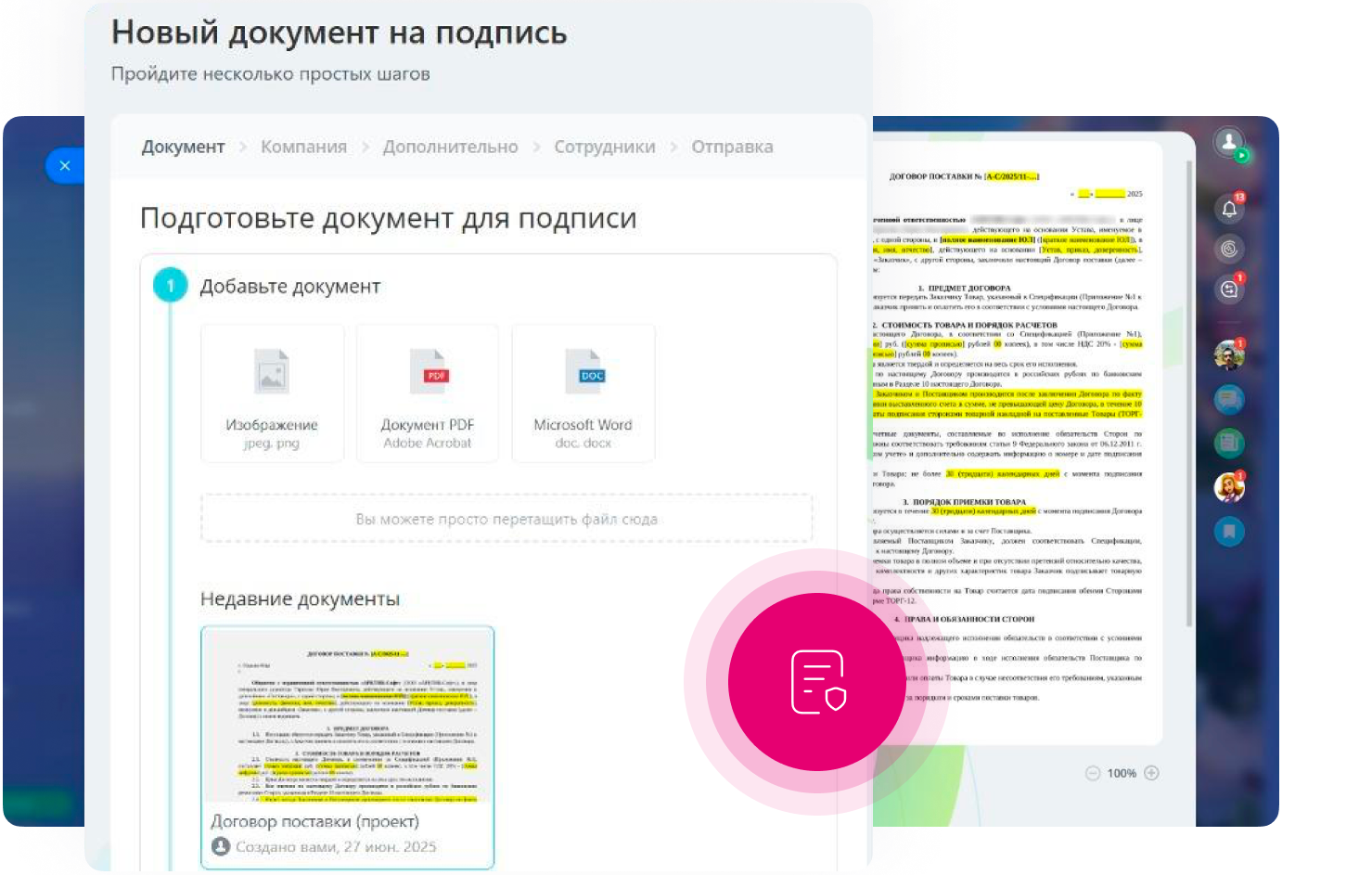Screen dimensions: 1372x875
Task: Click the circular copilot icon below bell
Action: coord(1229,249)
